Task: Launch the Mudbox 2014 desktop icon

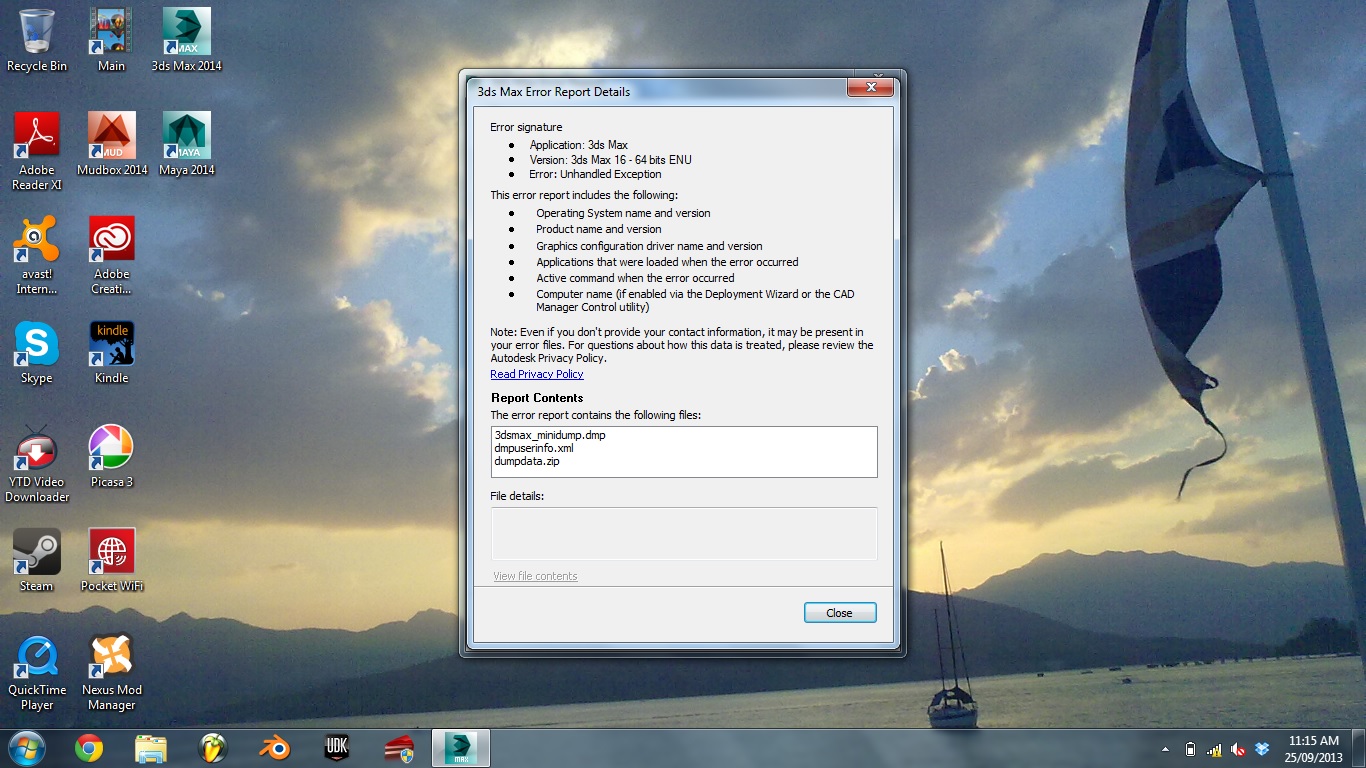Action: (x=111, y=144)
